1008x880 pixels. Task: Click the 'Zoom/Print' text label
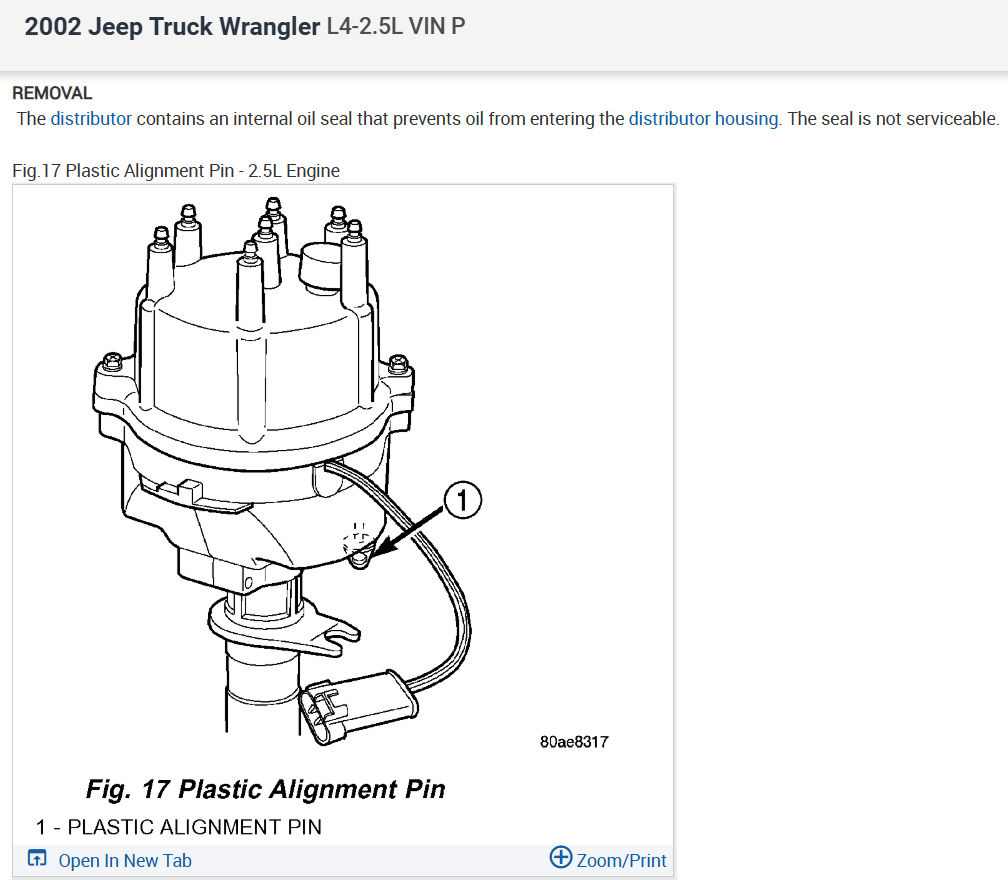tap(621, 861)
